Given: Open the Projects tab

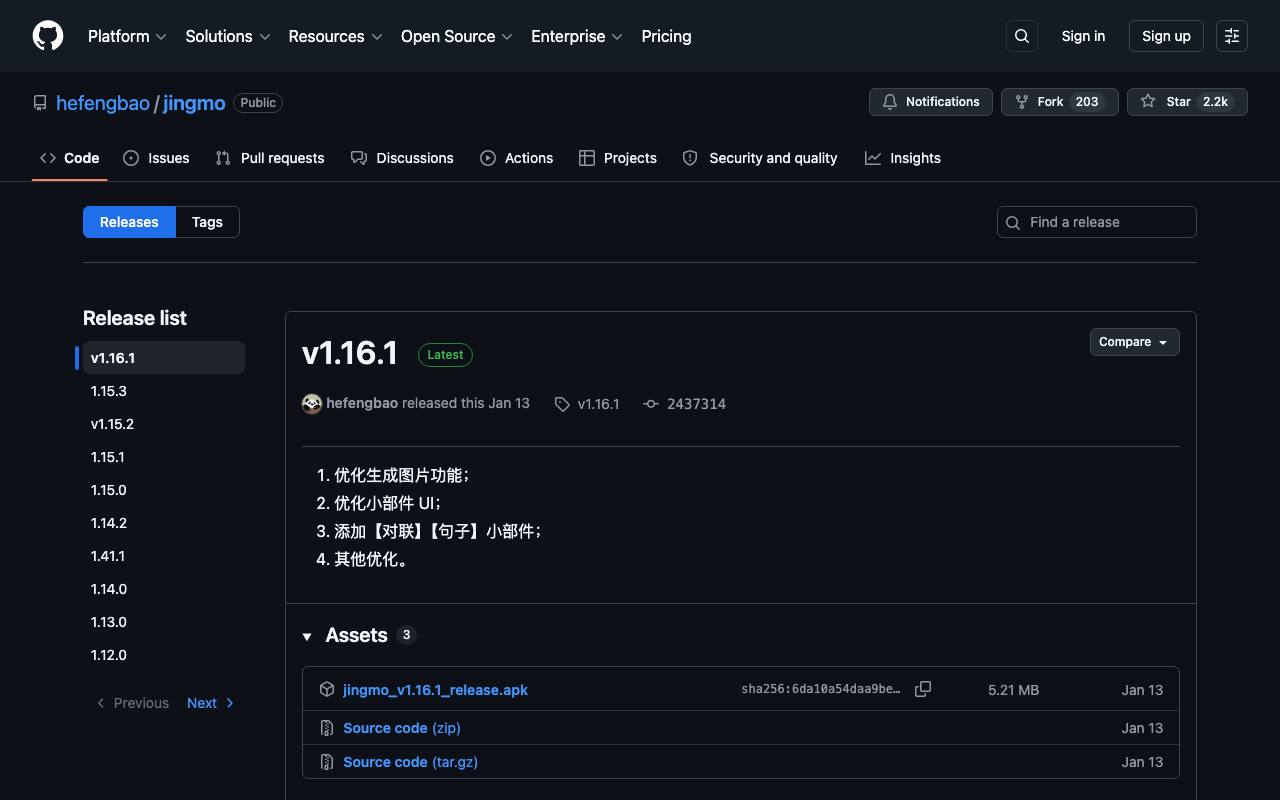Looking at the screenshot, I should pyautogui.click(x=618, y=158).
